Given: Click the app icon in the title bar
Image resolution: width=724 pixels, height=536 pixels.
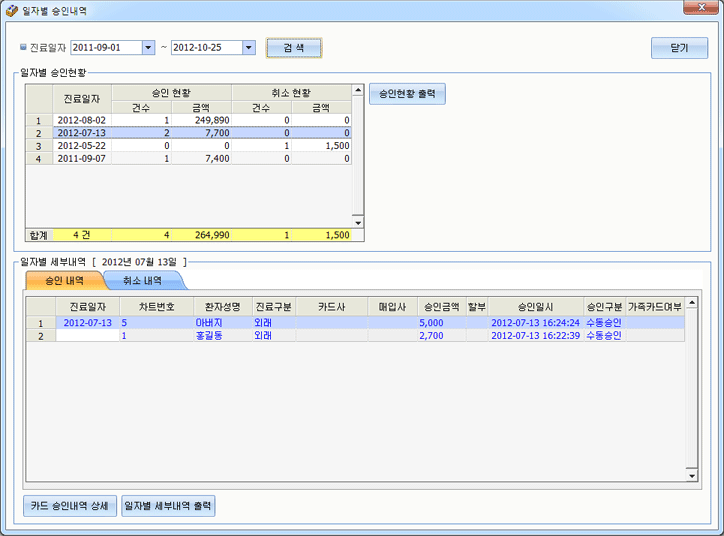Looking at the screenshot, I should (x=11, y=9).
